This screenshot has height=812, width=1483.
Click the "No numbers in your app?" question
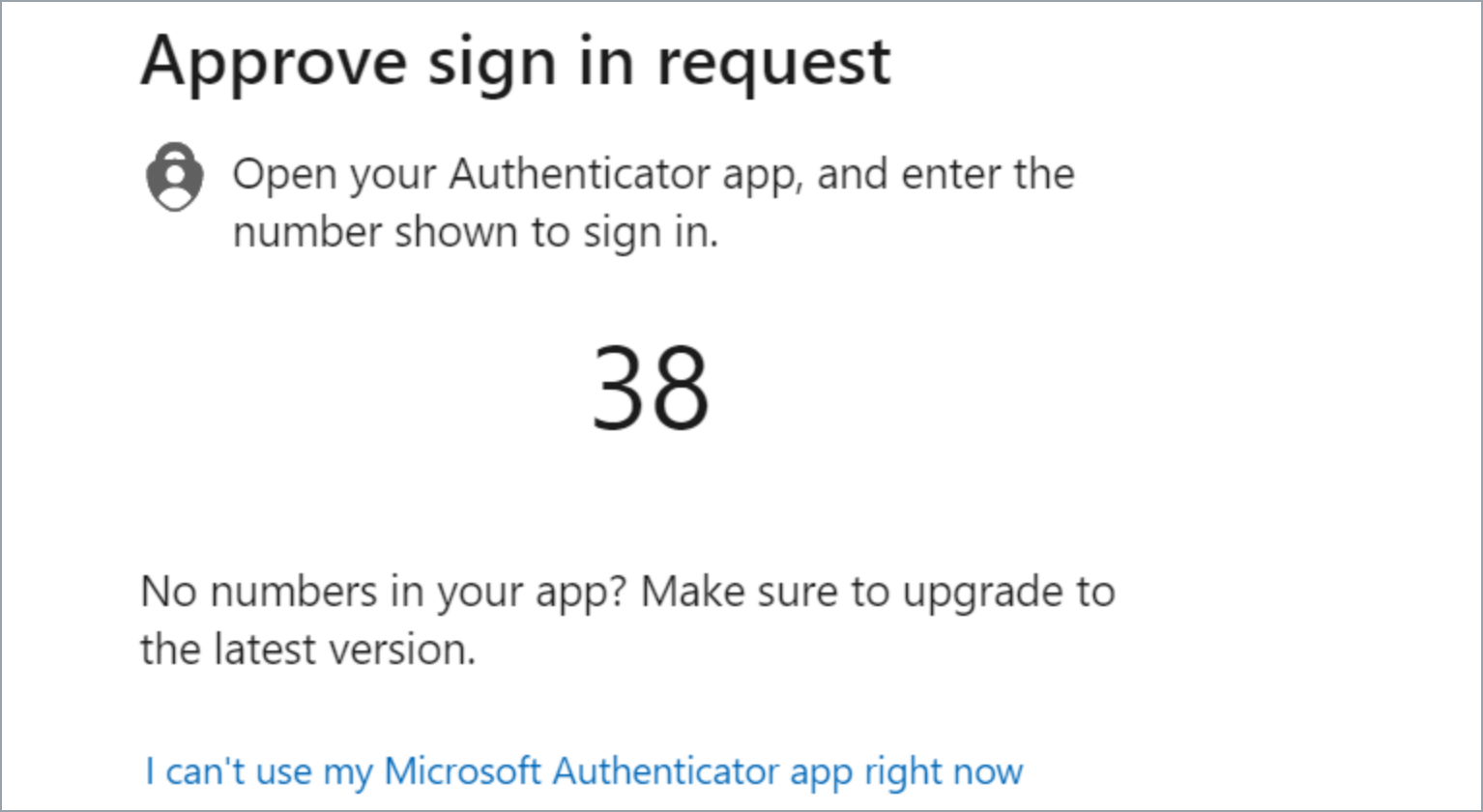[x=385, y=592]
